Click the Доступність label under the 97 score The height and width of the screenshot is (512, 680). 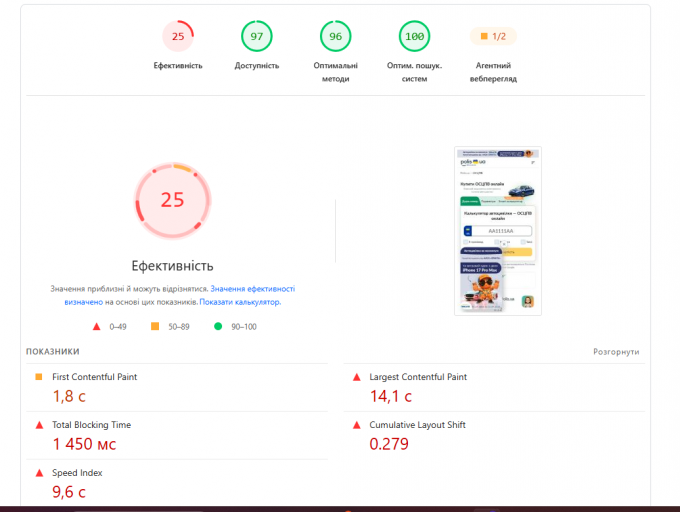click(x=257, y=65)
